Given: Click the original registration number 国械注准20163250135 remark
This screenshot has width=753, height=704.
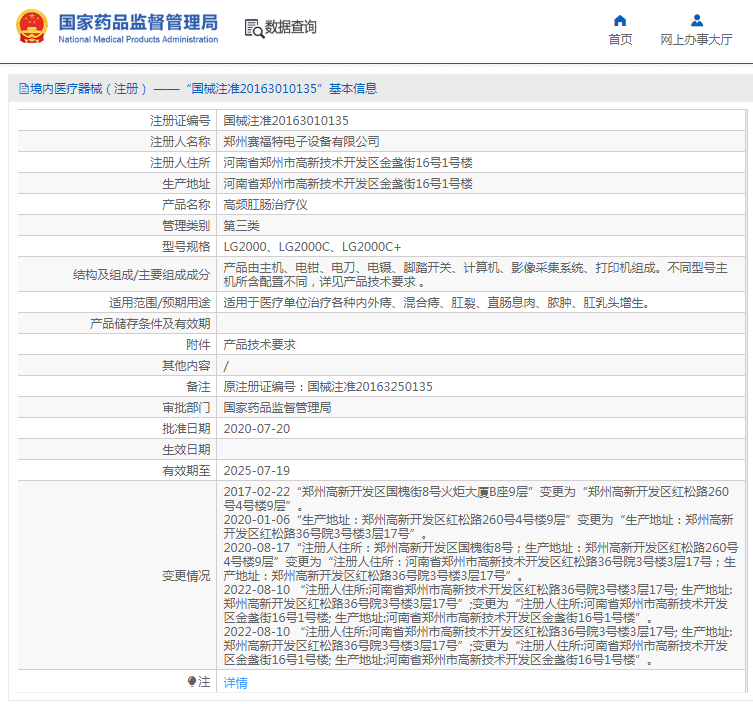Looking at the screenshot, I should tap(328, 386).
